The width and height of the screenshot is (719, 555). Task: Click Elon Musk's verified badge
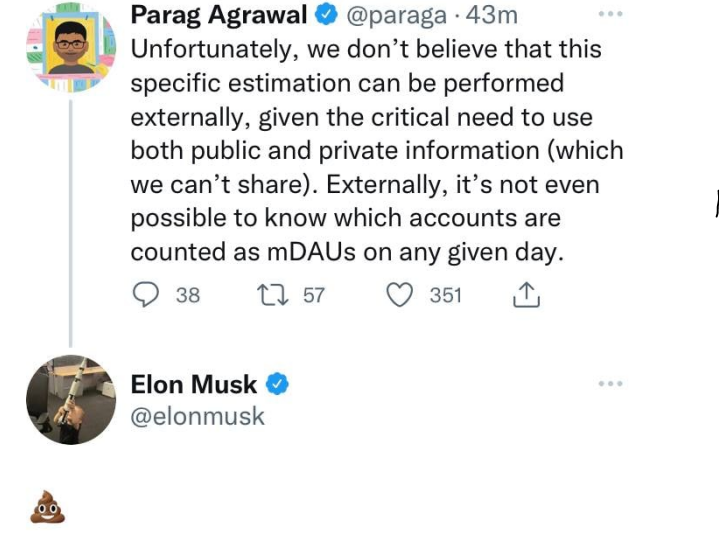coord(277,383)
